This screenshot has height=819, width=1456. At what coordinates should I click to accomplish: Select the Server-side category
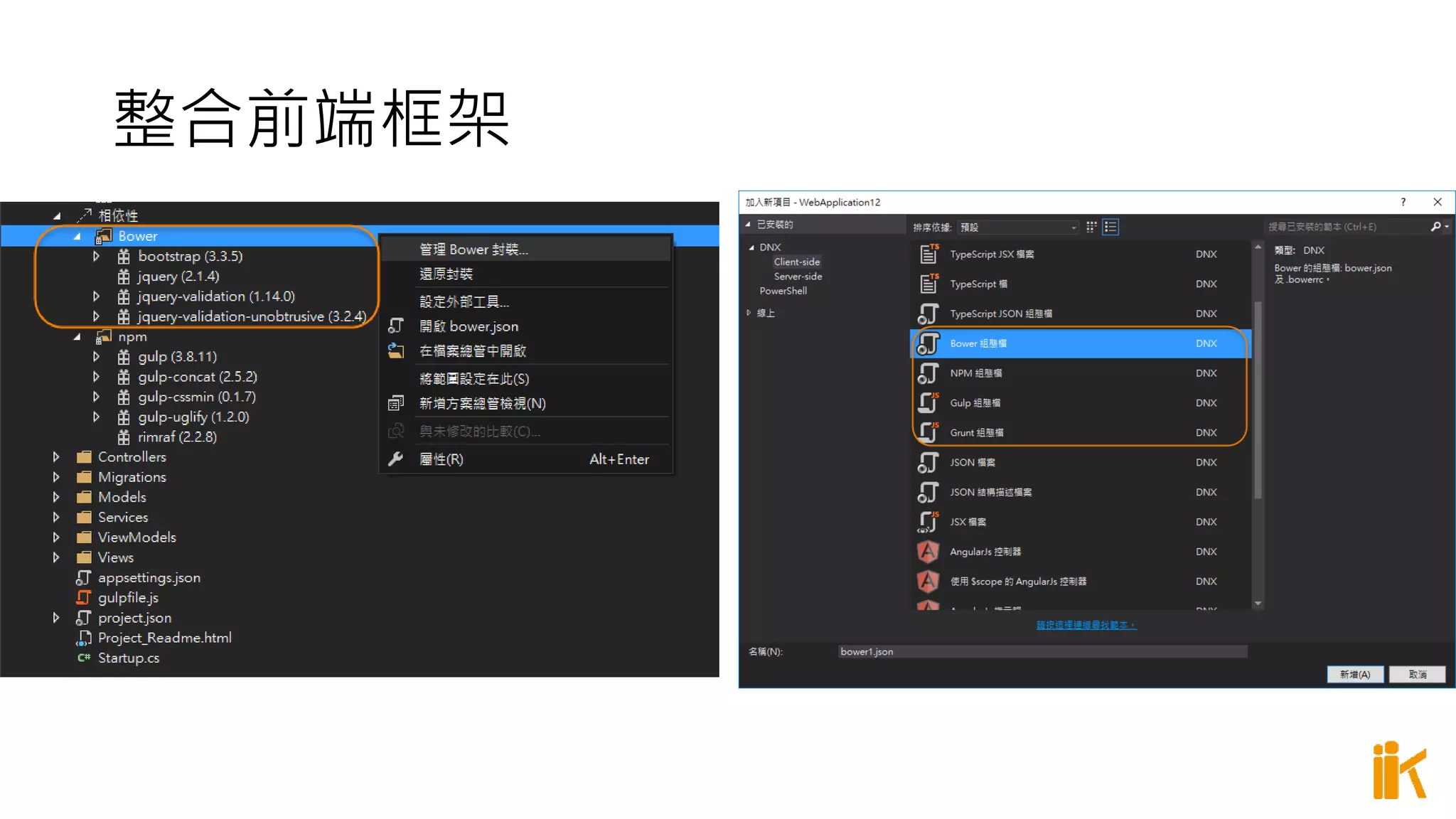pos(798,277)
